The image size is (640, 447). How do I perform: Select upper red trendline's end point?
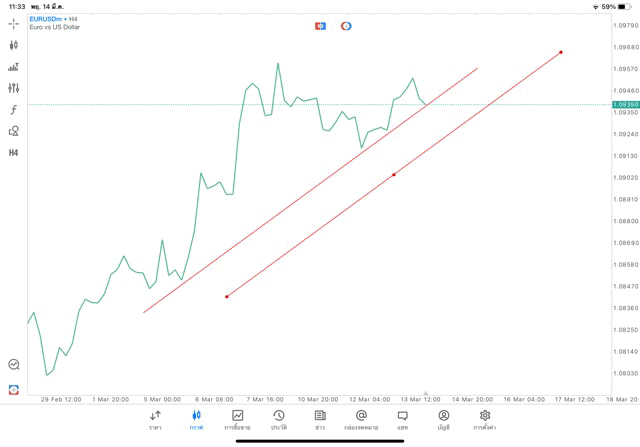coord(477,69)
